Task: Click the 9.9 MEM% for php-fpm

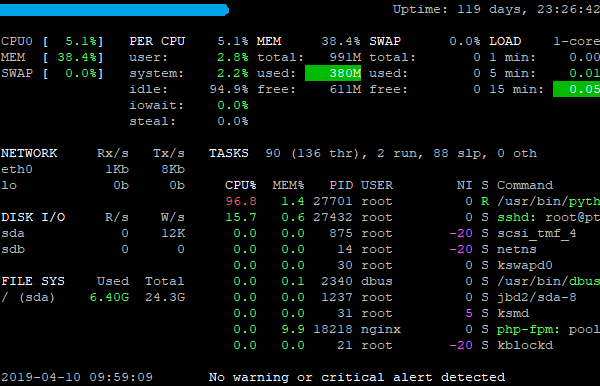Action: (x=293, y=329)
